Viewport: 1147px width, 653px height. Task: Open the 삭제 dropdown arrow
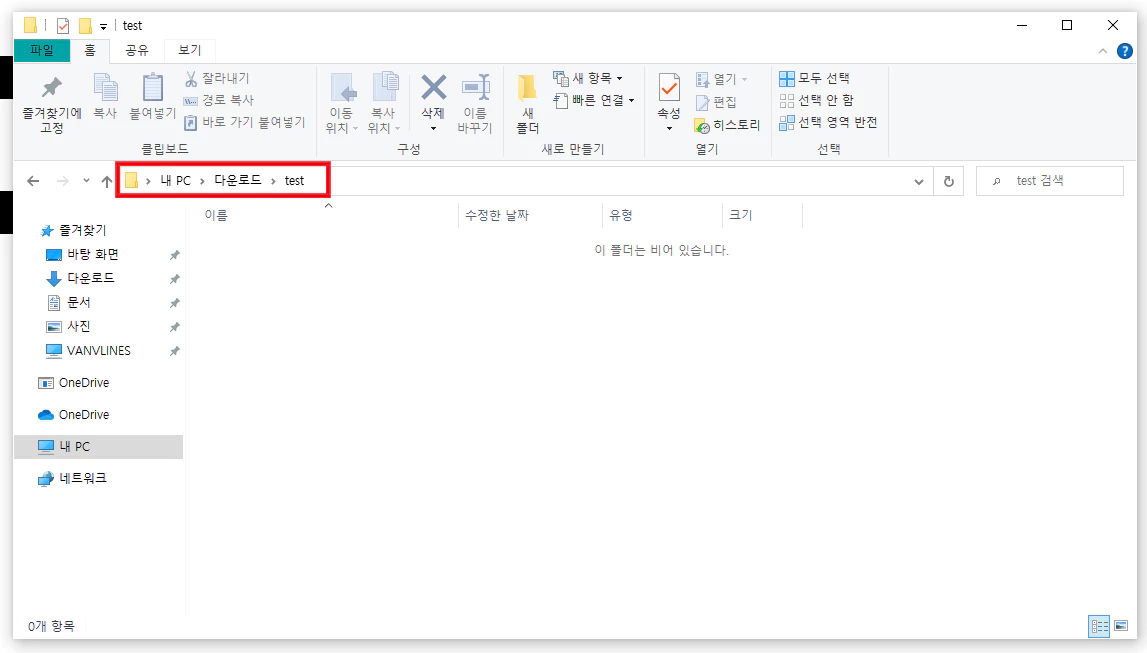pos(433,129)
